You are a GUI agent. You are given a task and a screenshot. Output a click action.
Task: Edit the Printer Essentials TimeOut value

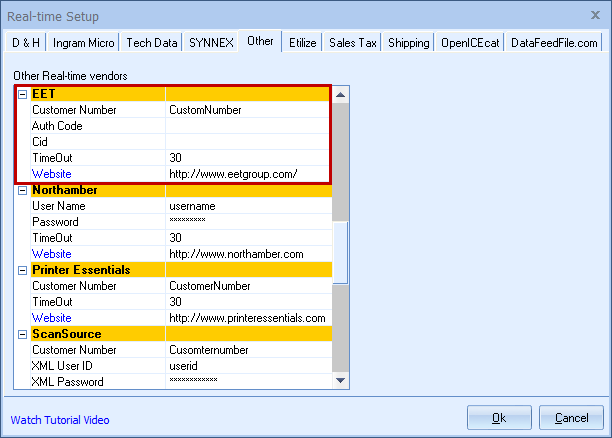point(249,302)
